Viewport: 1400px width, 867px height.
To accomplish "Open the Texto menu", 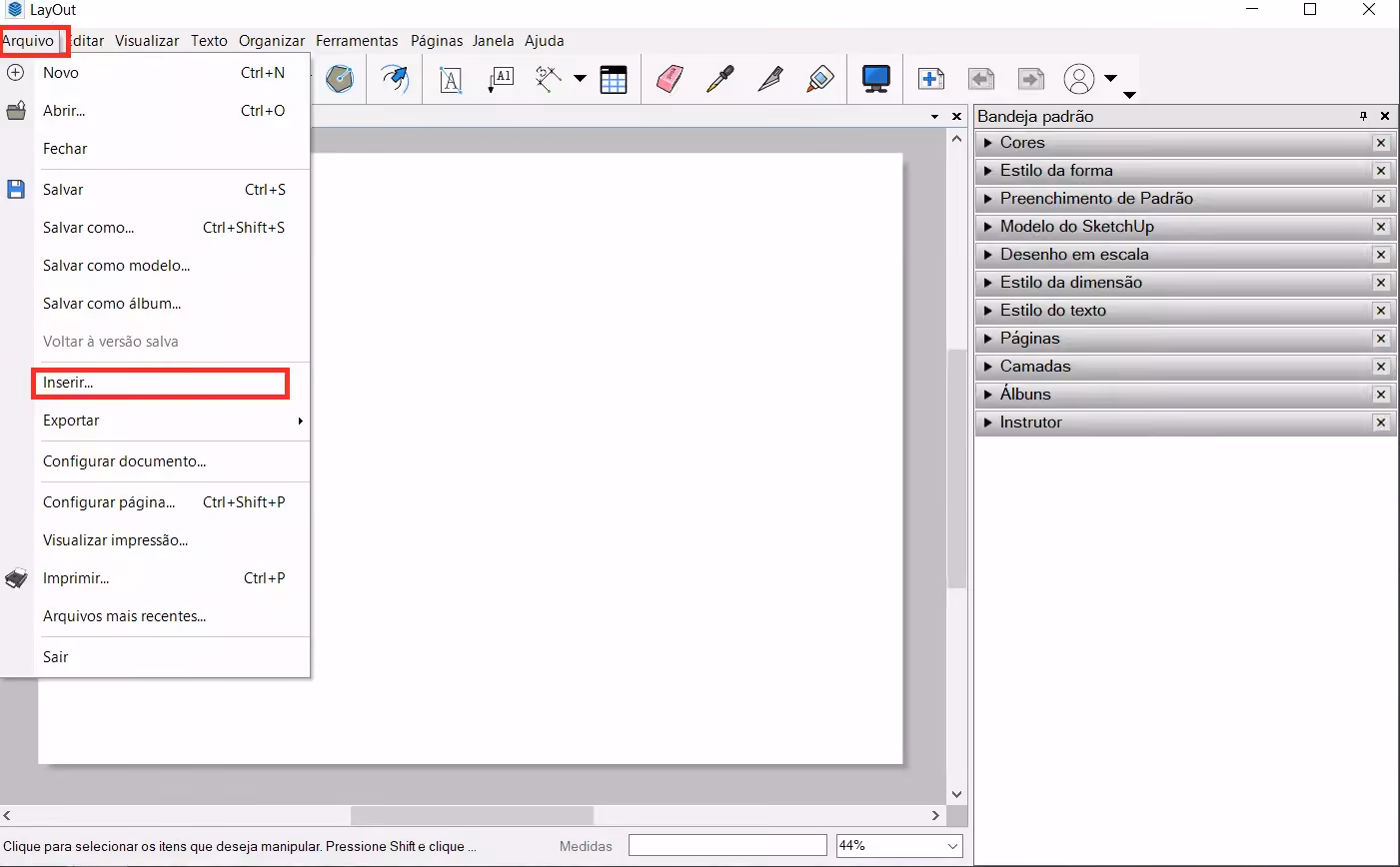I will [209, 41].
